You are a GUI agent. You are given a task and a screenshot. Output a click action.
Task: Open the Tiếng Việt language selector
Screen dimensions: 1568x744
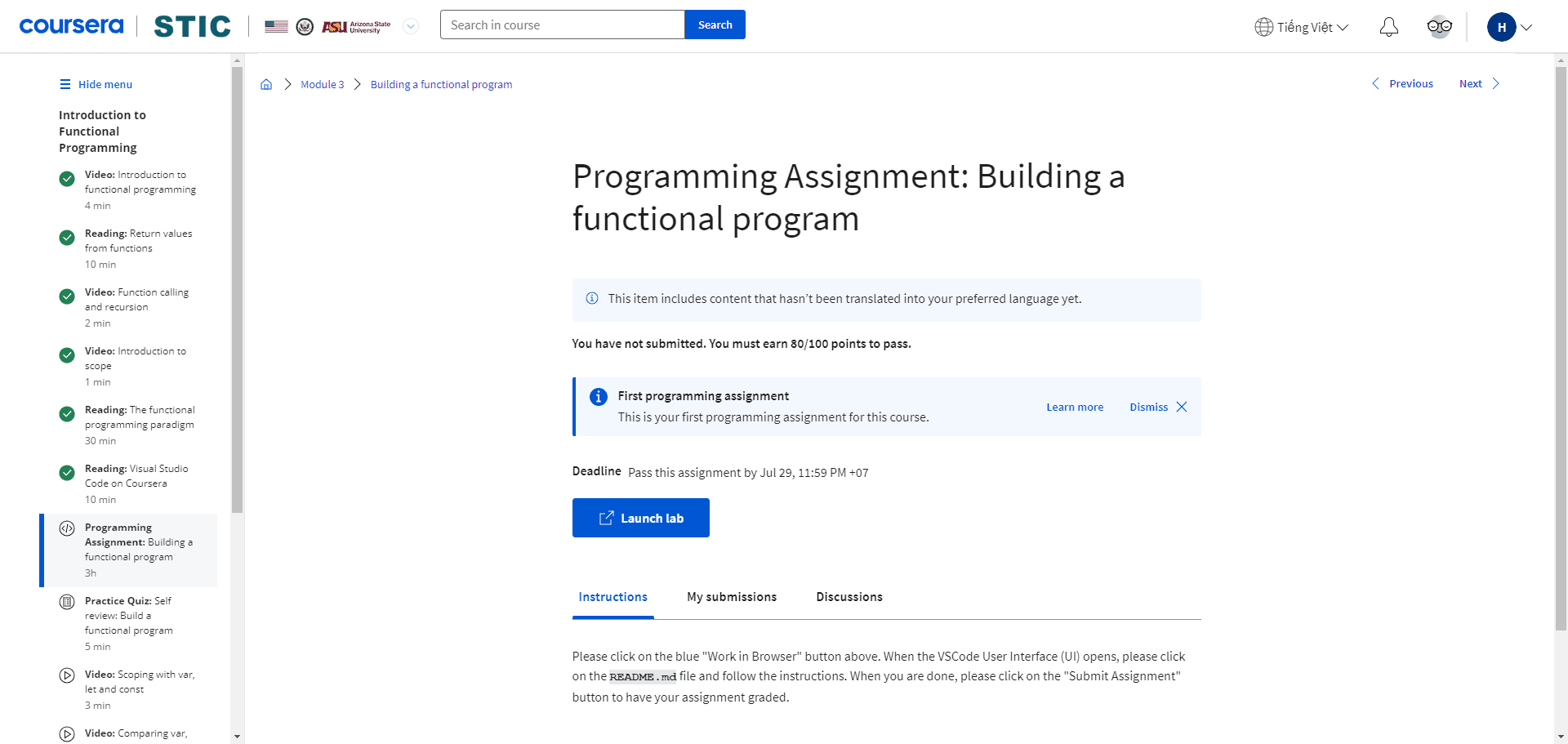pos(1301,27)
